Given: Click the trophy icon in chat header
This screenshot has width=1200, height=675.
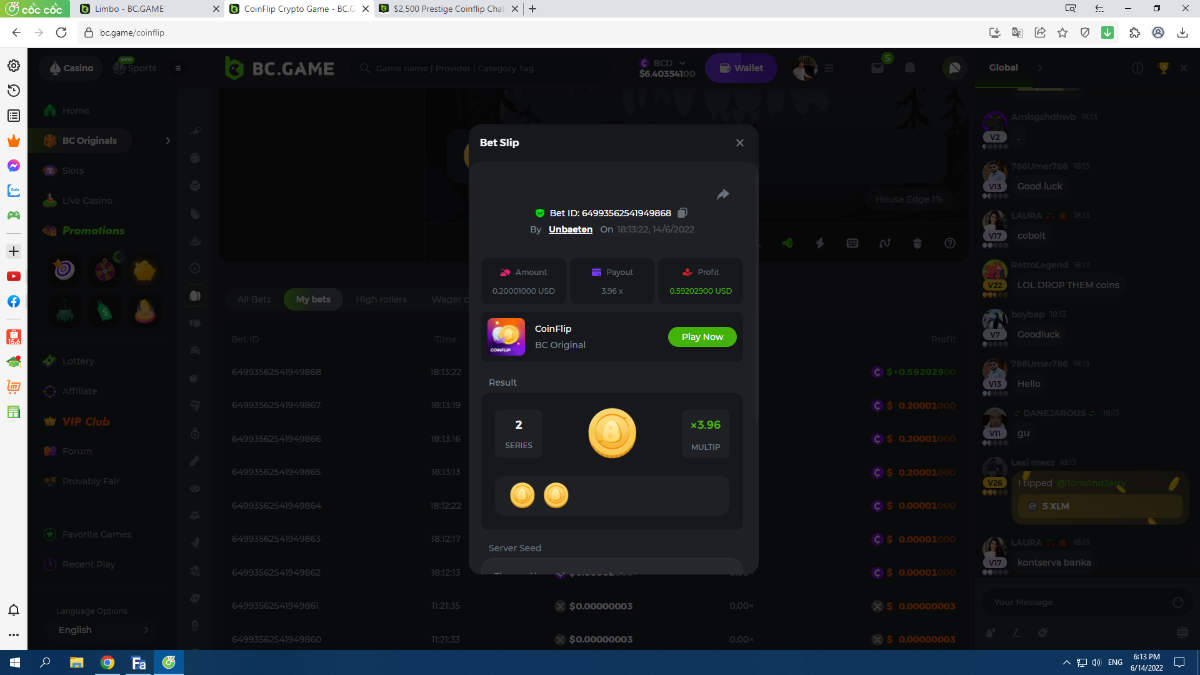Looking at the screenshot, I should tap(1163, 68).
